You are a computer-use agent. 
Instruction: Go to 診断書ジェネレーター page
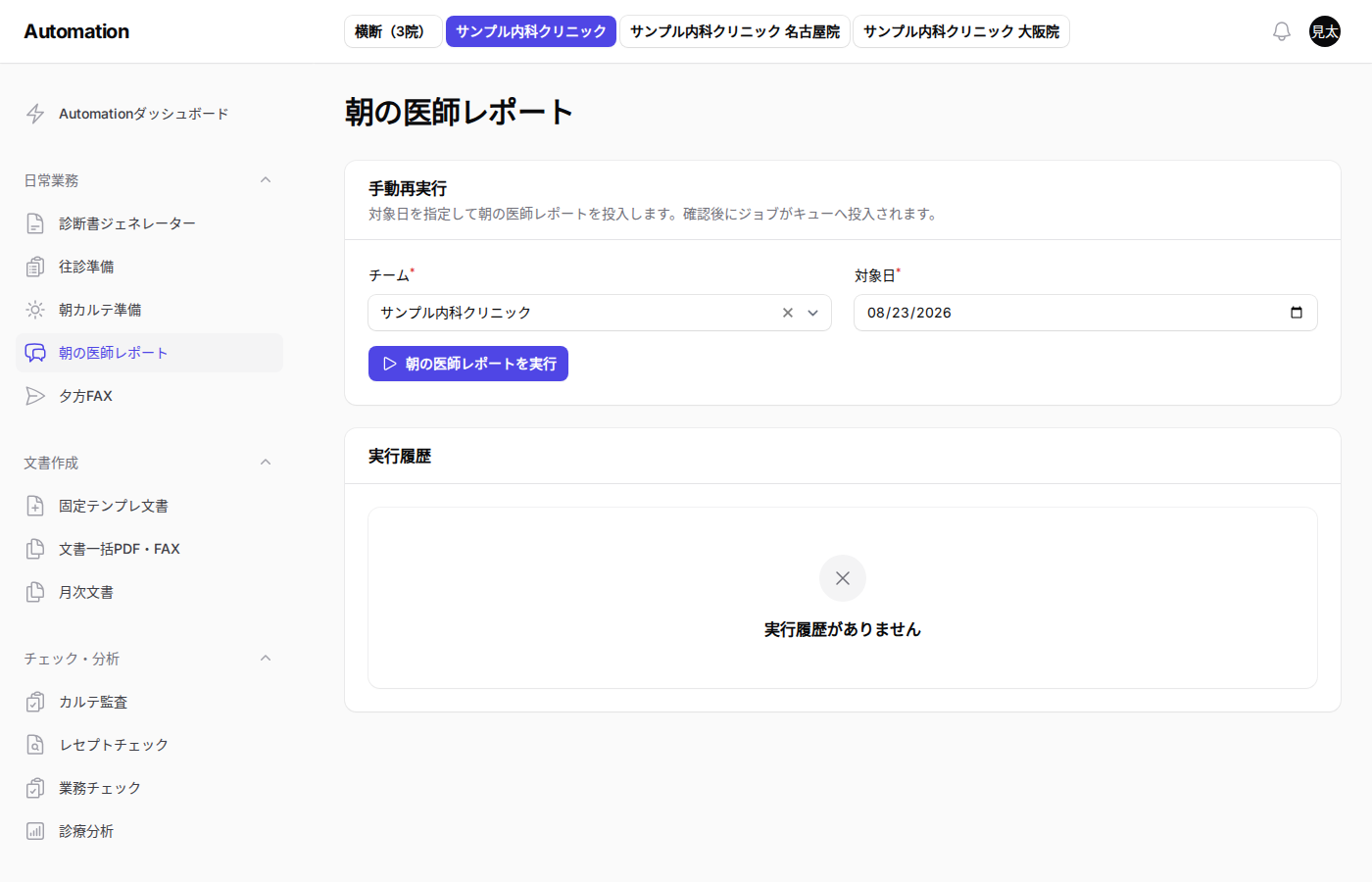pyautogui.click(x=149, y=223)
